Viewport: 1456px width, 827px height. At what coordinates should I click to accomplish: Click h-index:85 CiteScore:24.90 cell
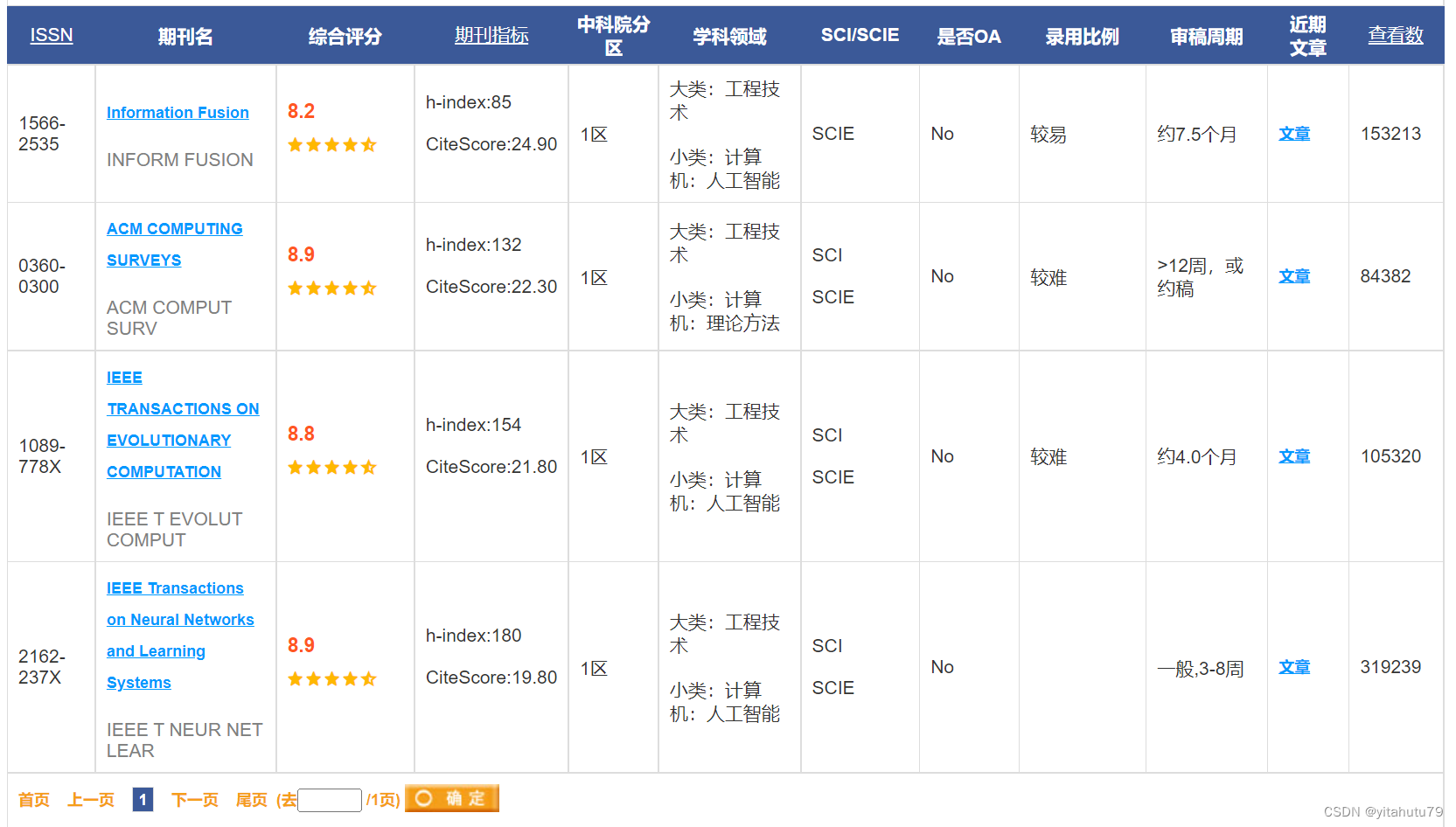(491, 134)
